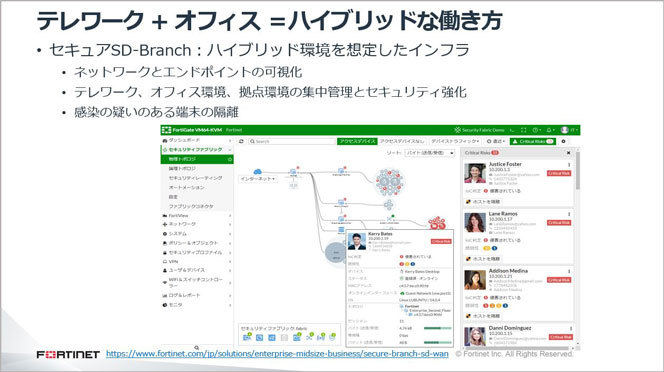Click Lane Ramos's profile photo
The height and width of the screenshot is (372, 664).
pos(475,223)
